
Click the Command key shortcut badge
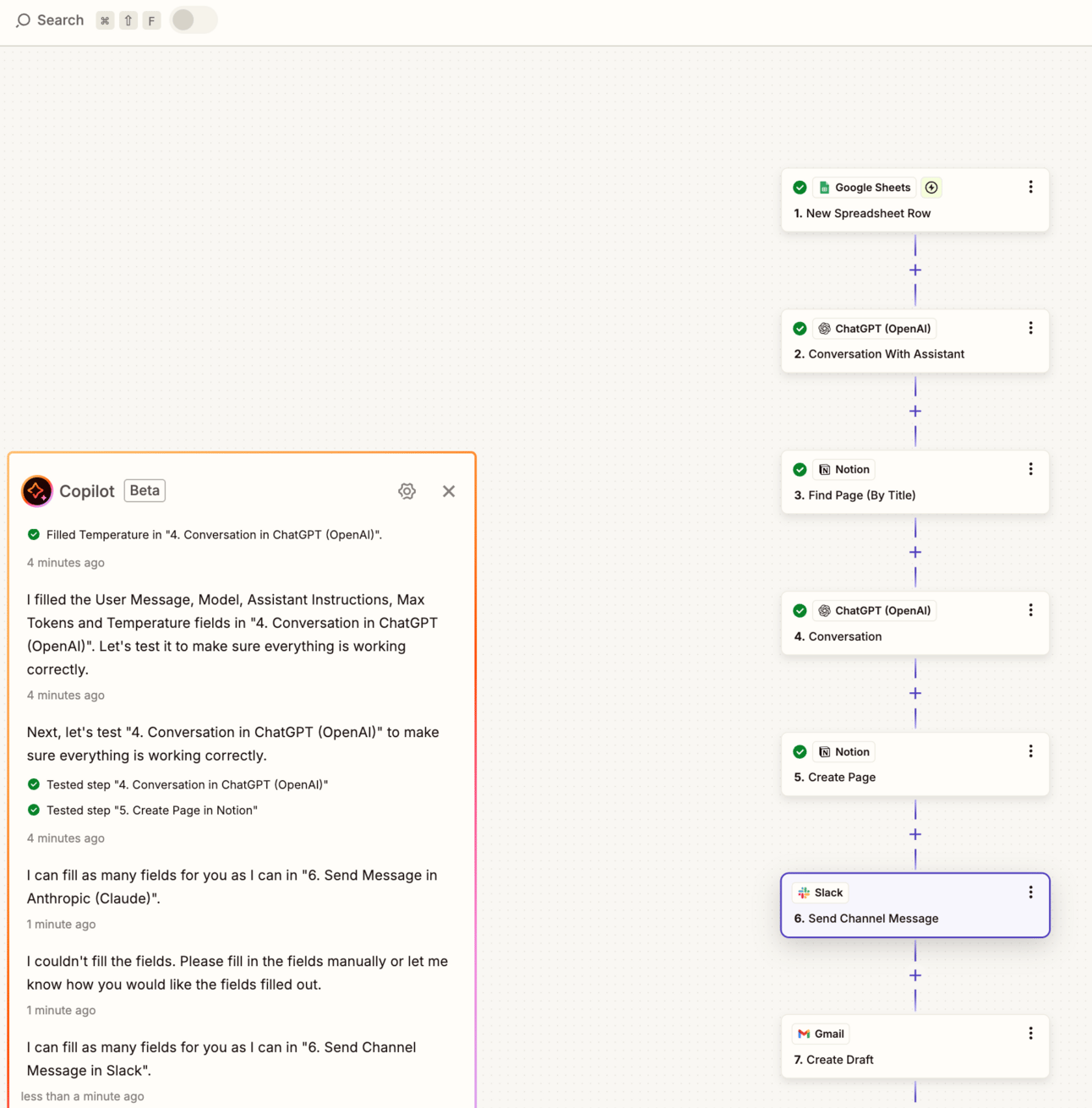105,20
